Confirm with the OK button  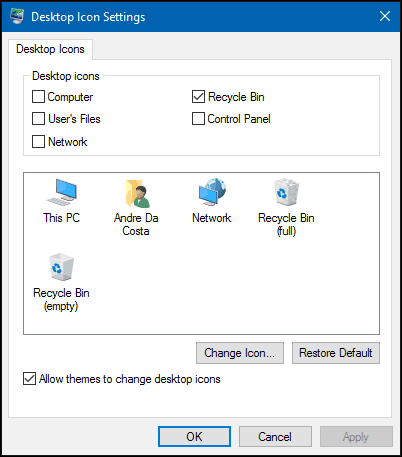pyautogui.click(x=194, y=436)
